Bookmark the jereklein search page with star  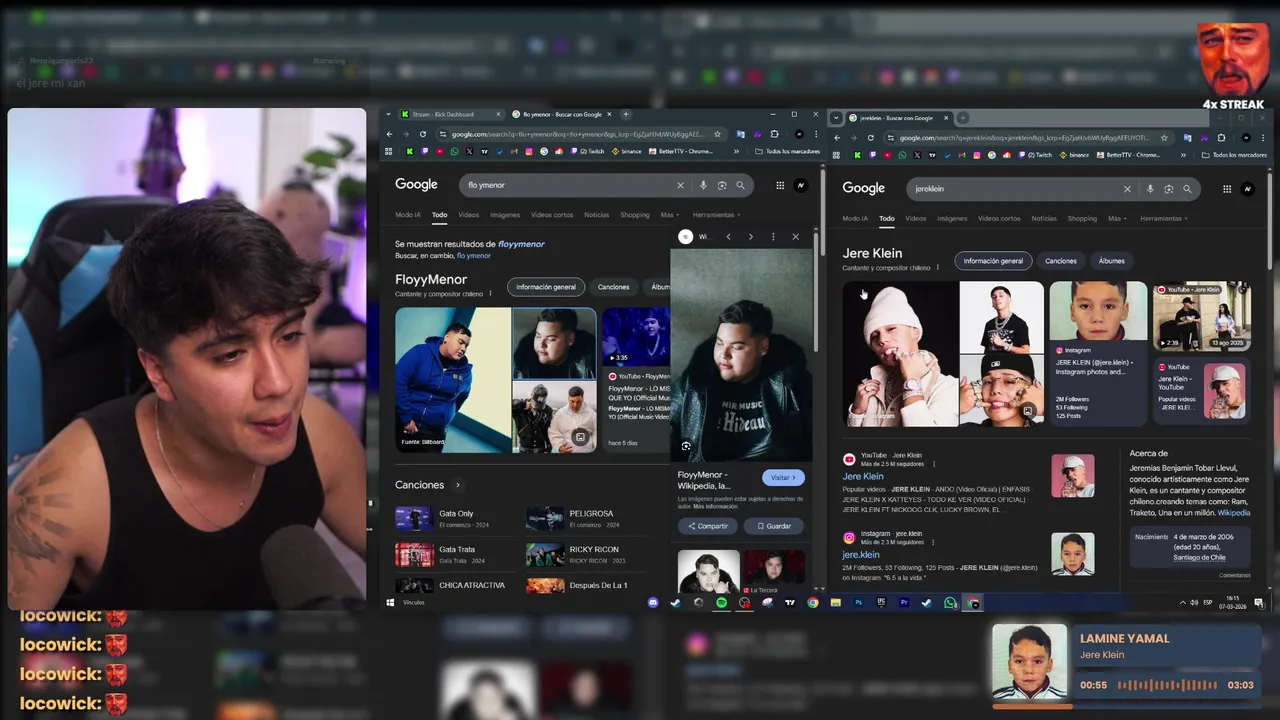coord(1164,138)
